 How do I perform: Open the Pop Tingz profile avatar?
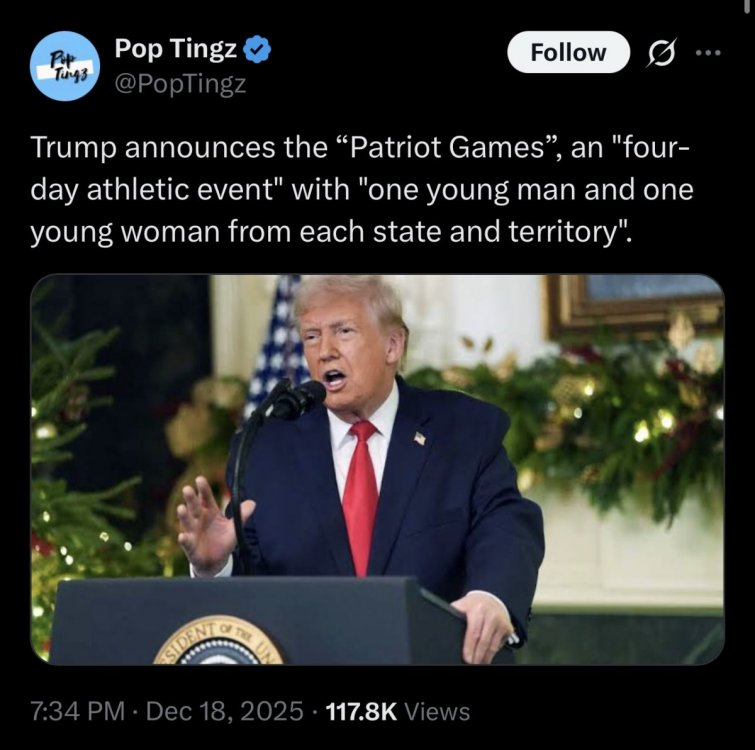[x=65, y=66]
